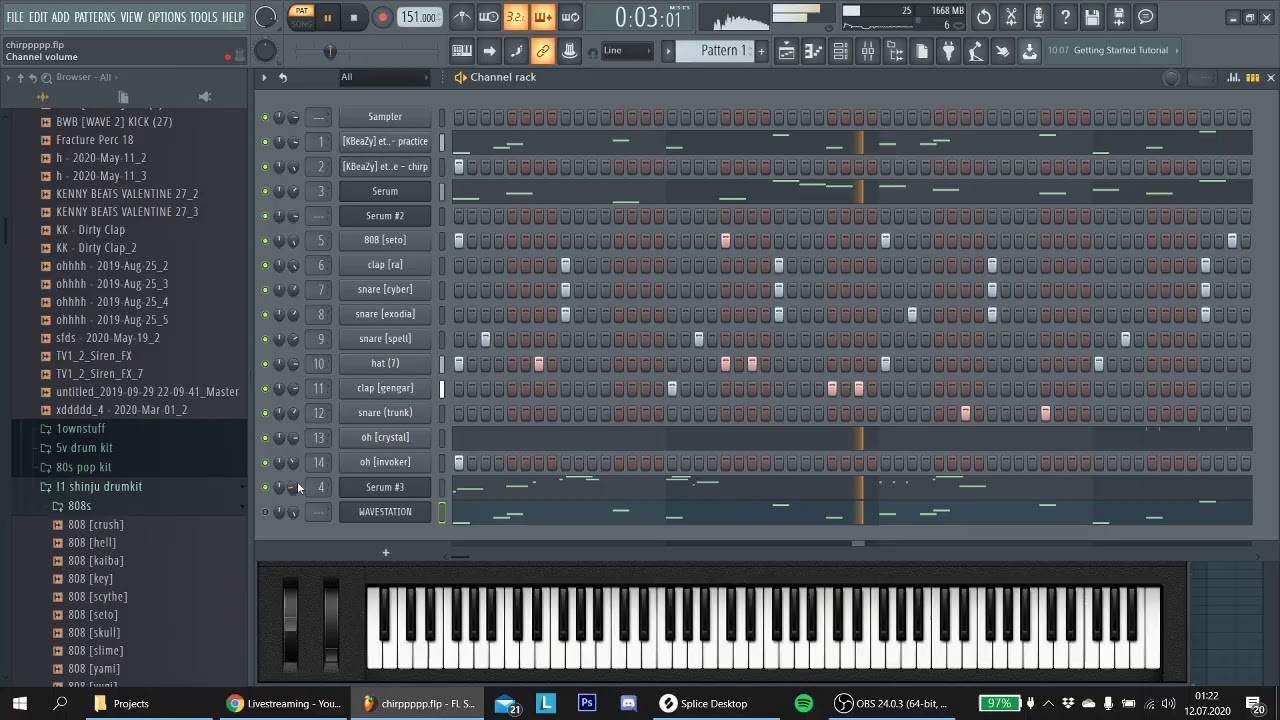Open the OPTIONS menu
The width and height of the screenshot is (1280, 720).
(167, 17)
